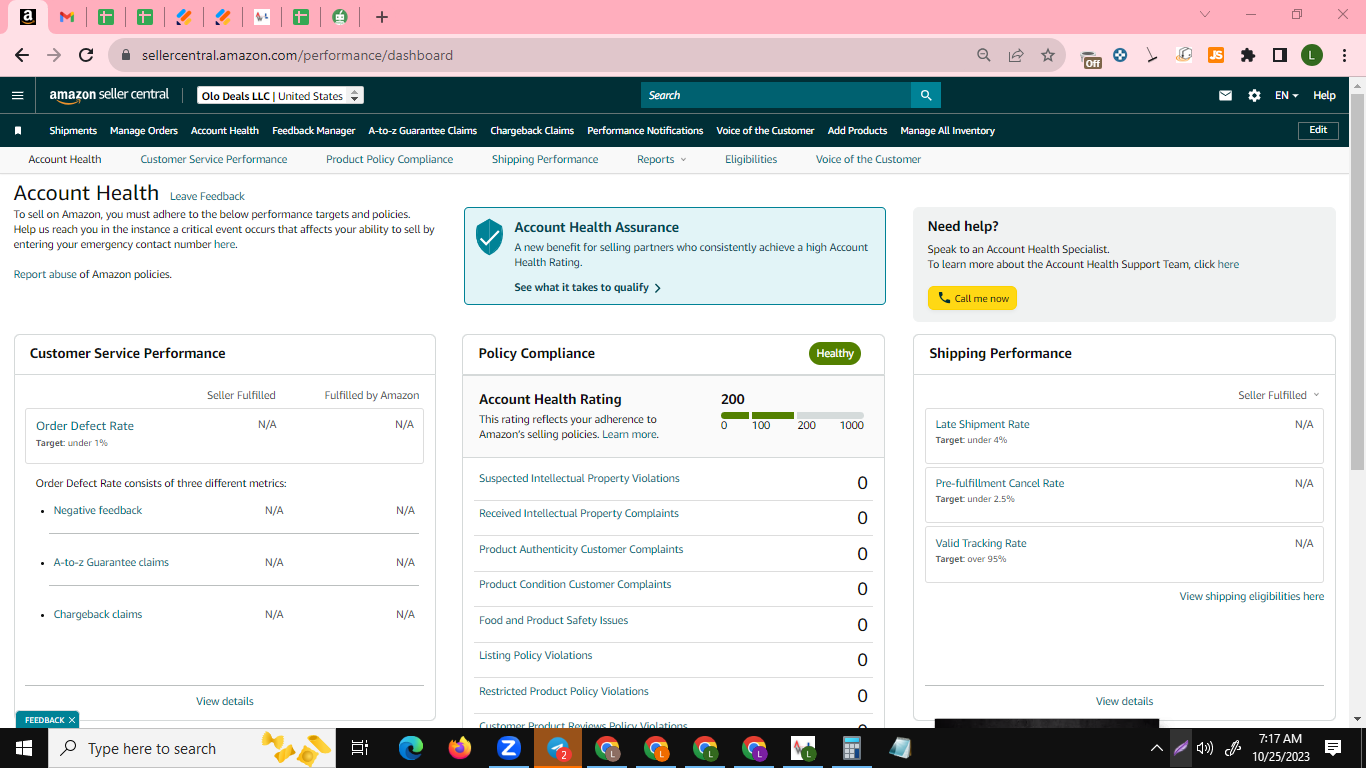The width and height of the screenshot is (1366, 768).
Task: Open a new browser tab
Action: (x=381, y=16)
